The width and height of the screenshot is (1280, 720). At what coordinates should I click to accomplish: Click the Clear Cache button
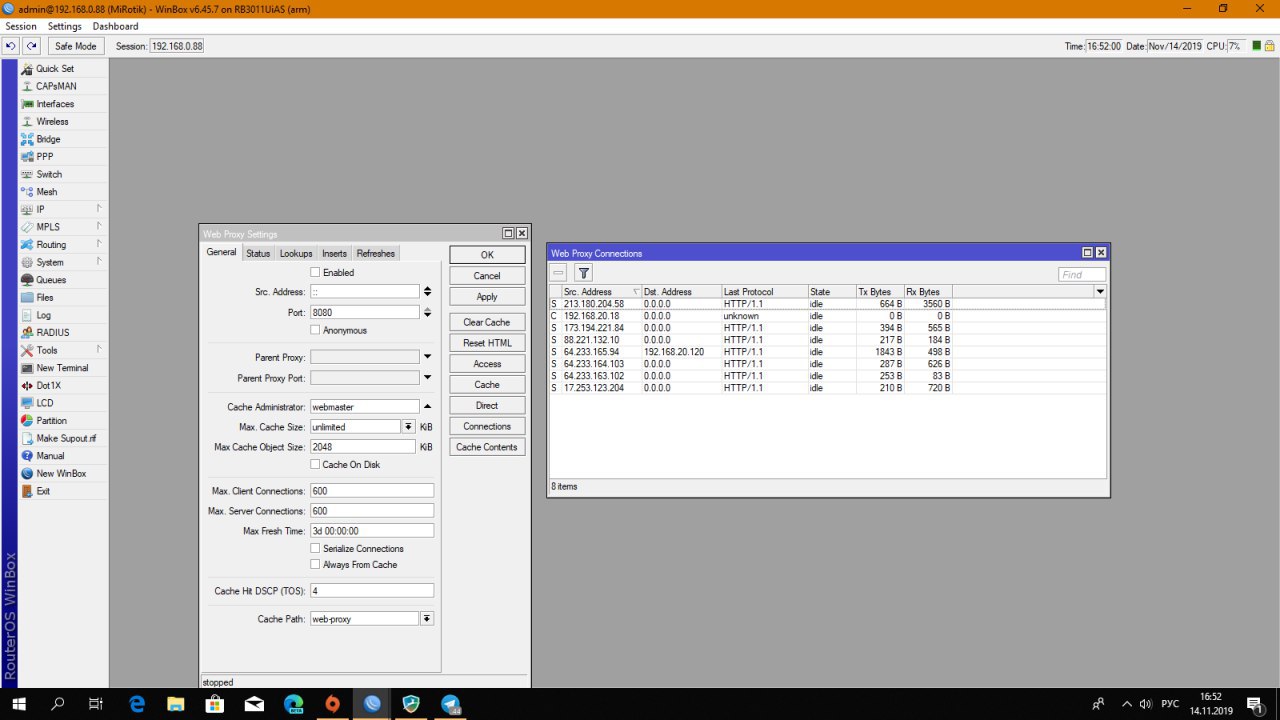[487, 322]
